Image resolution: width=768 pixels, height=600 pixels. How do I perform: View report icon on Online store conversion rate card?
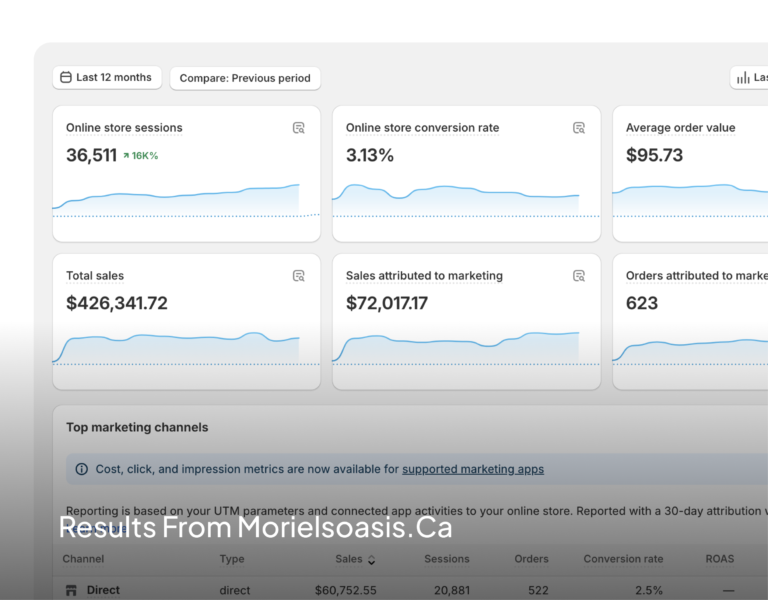(579, 128)
